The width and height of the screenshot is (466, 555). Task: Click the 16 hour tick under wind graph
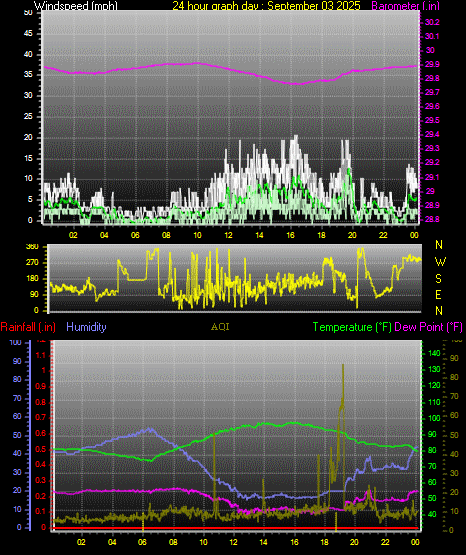point(290,235)
